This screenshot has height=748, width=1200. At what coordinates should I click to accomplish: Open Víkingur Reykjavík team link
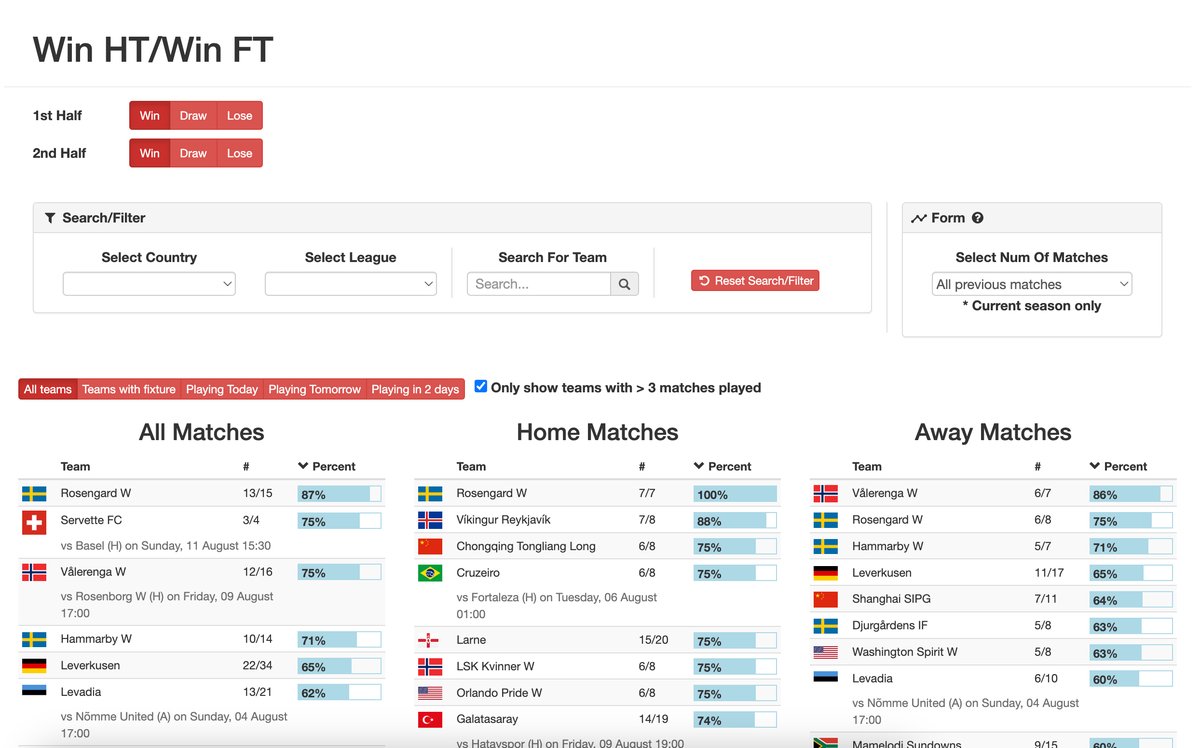point(503,520)
